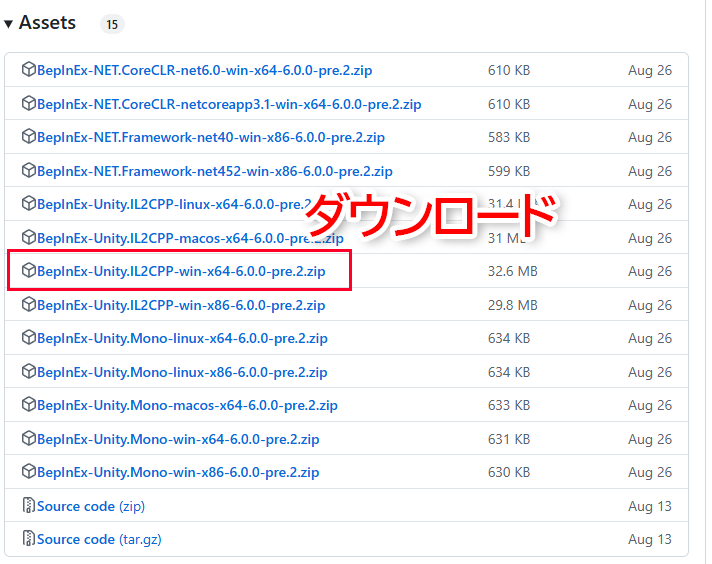The height and width of the screenshot is (564, 712).
Task: Click Aug 13 date of Source code (zip)
Action: pyautogui.click(x=650, y=506)
